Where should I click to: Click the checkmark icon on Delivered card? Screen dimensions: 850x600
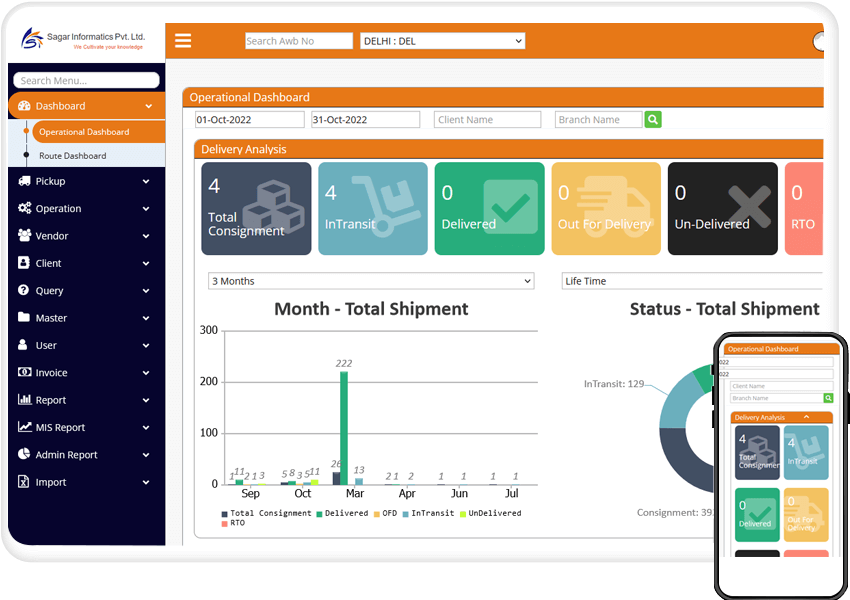click(510, 207)
